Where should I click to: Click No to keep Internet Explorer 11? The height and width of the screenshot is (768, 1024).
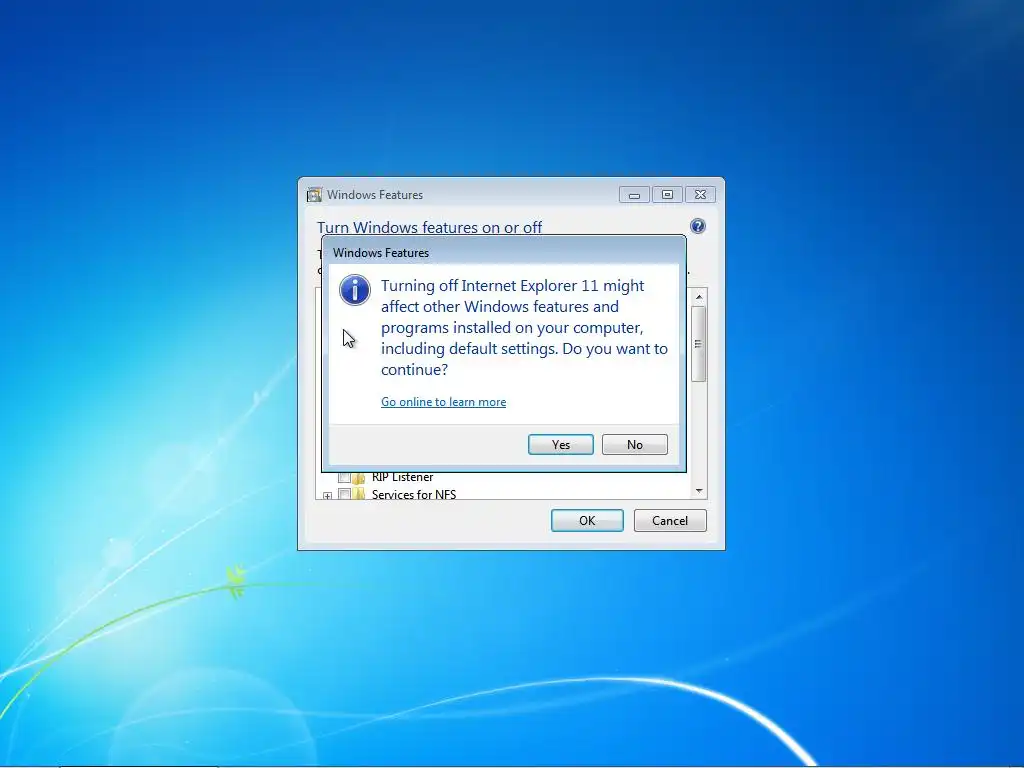(x=634, y=445)
